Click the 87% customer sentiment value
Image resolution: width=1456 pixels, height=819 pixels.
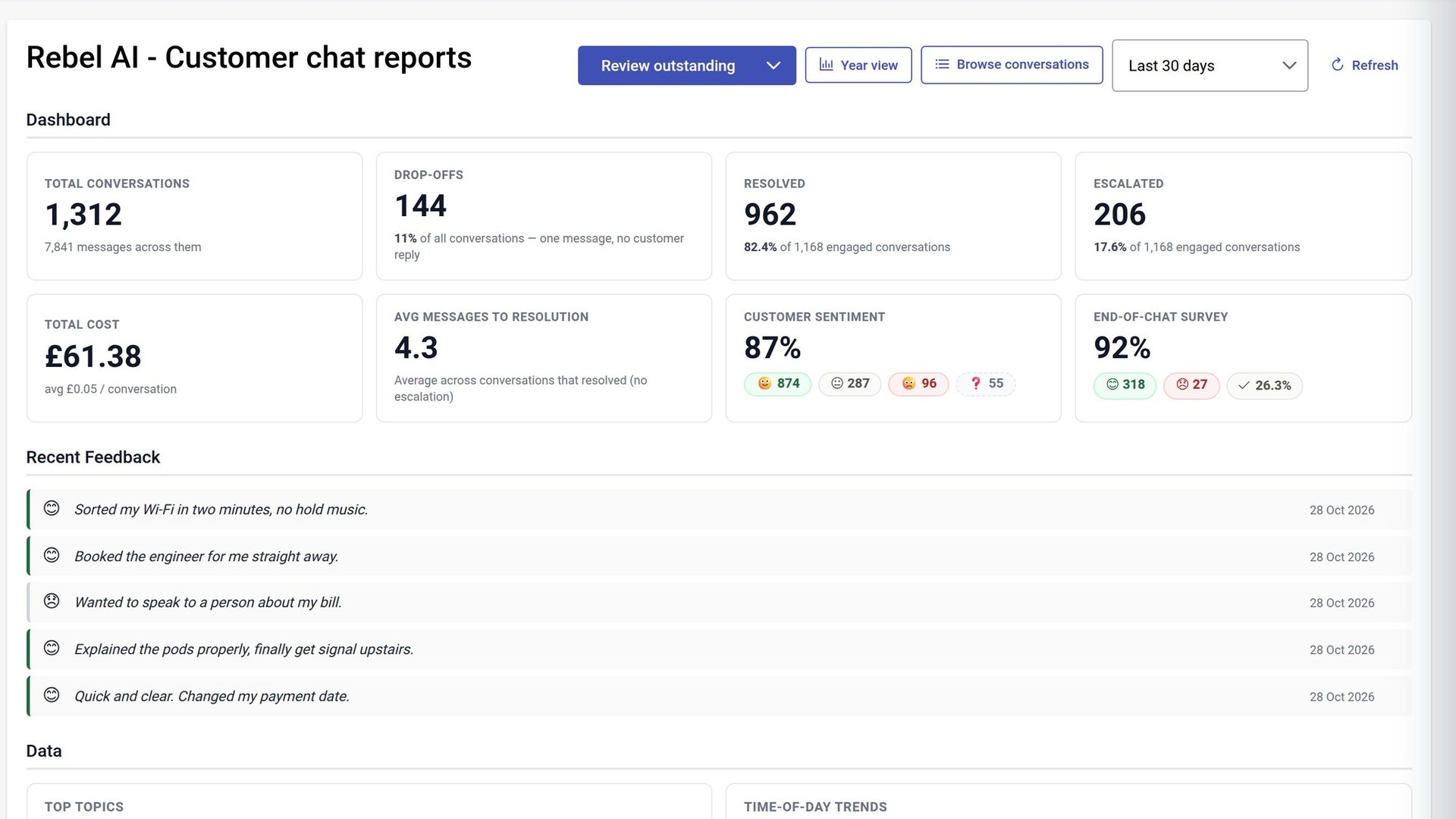click(x=773, y=348)
